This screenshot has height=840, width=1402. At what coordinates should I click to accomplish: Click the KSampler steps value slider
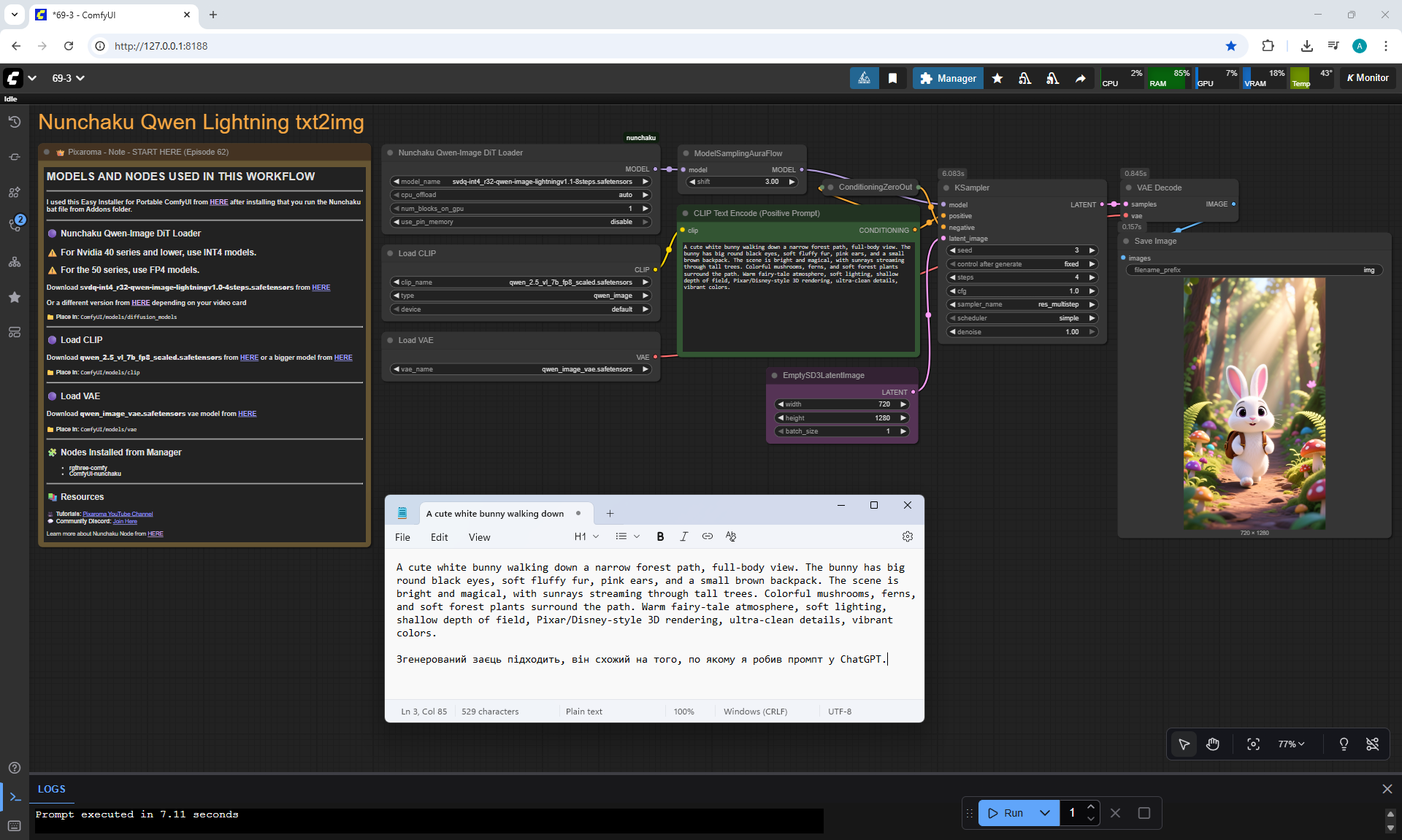pyautogui.click(x=1022, y=277)
